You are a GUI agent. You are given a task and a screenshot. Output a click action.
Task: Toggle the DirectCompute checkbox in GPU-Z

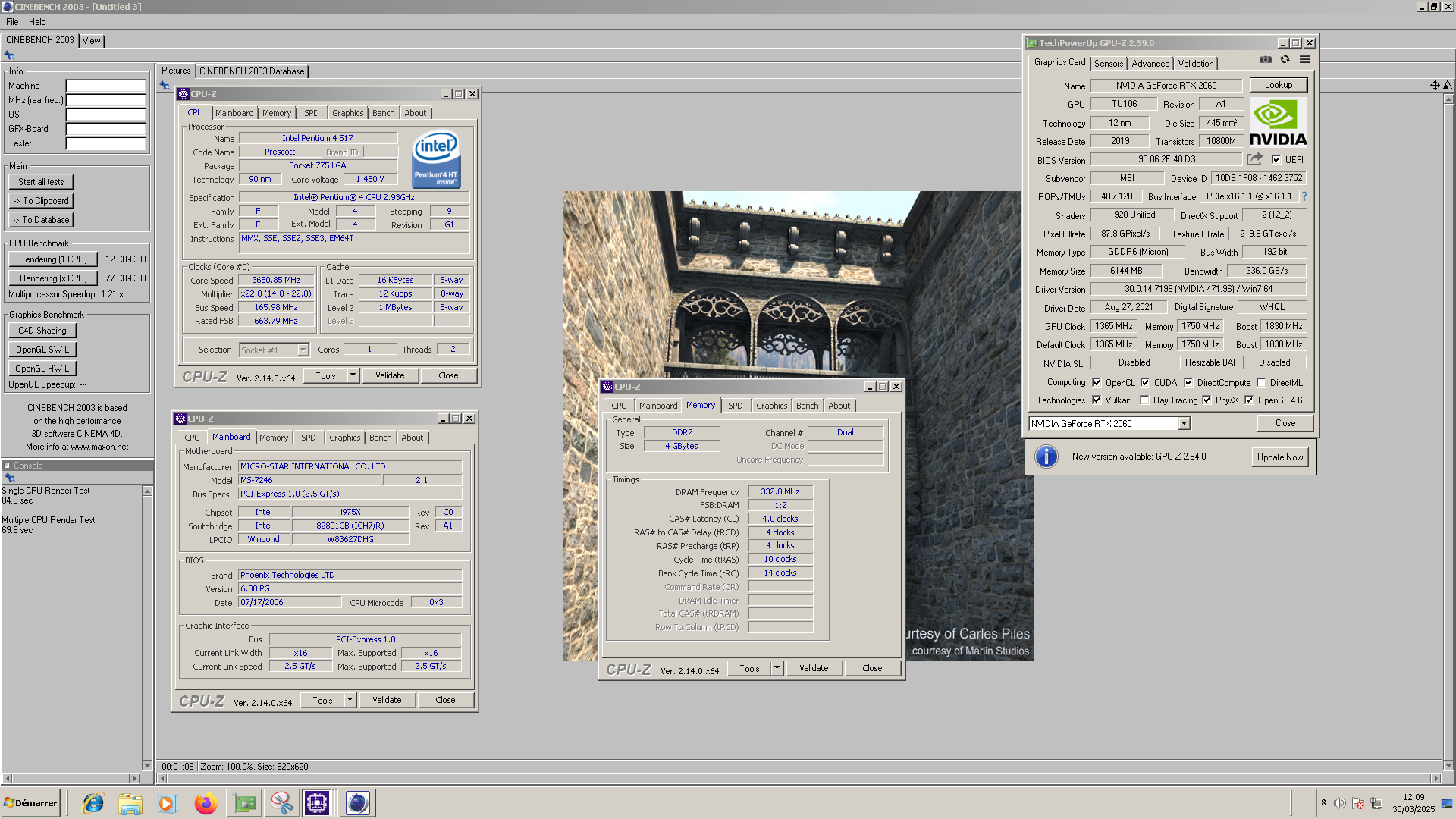[x=1188, y=383]
